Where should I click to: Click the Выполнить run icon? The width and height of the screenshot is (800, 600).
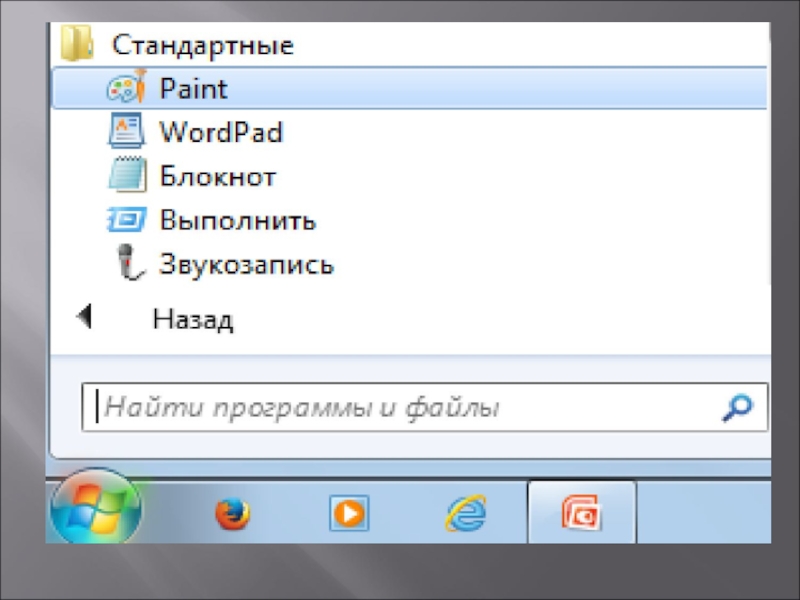[x=127, y=219]
